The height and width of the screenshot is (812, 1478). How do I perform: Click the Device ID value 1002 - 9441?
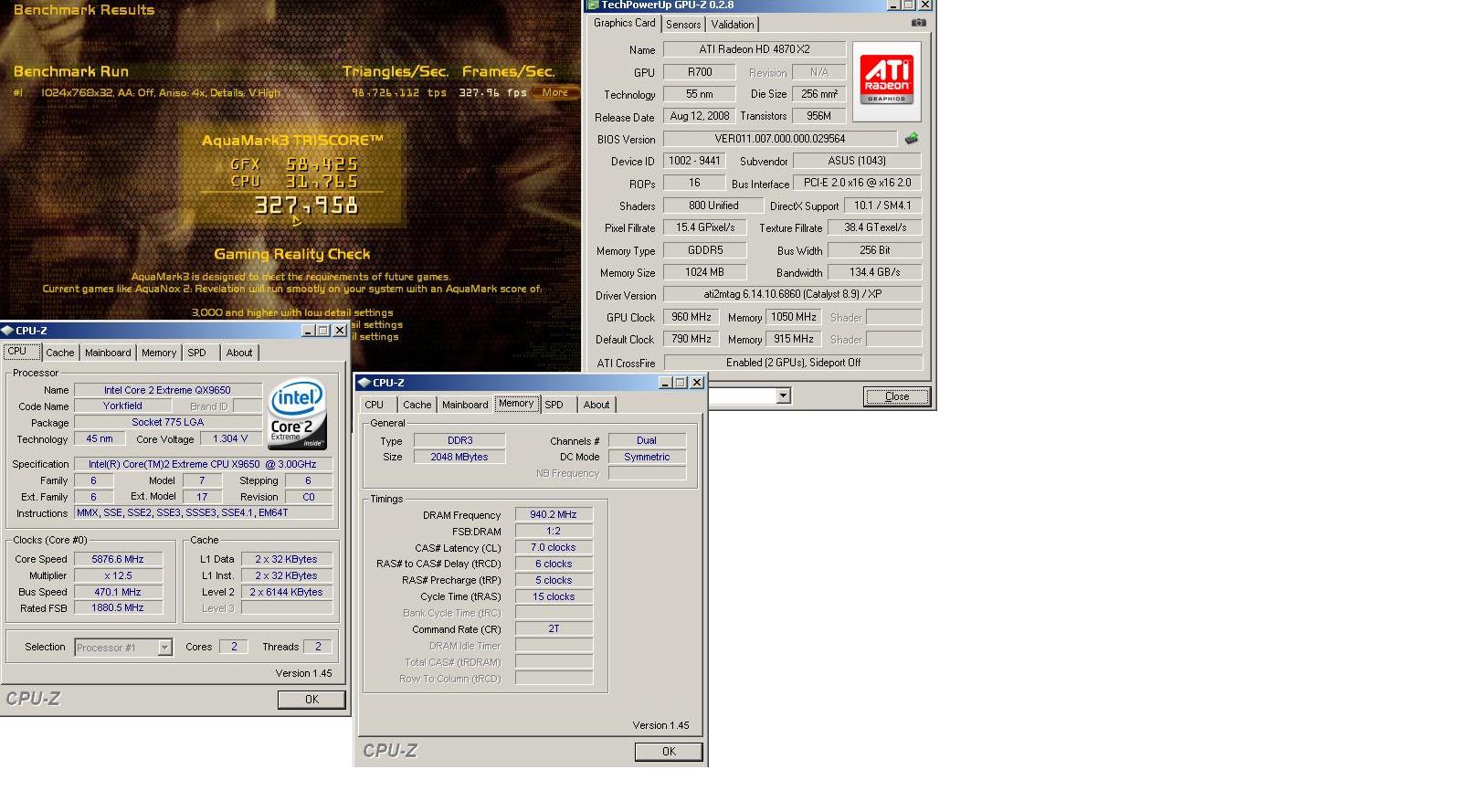point(694,161)
